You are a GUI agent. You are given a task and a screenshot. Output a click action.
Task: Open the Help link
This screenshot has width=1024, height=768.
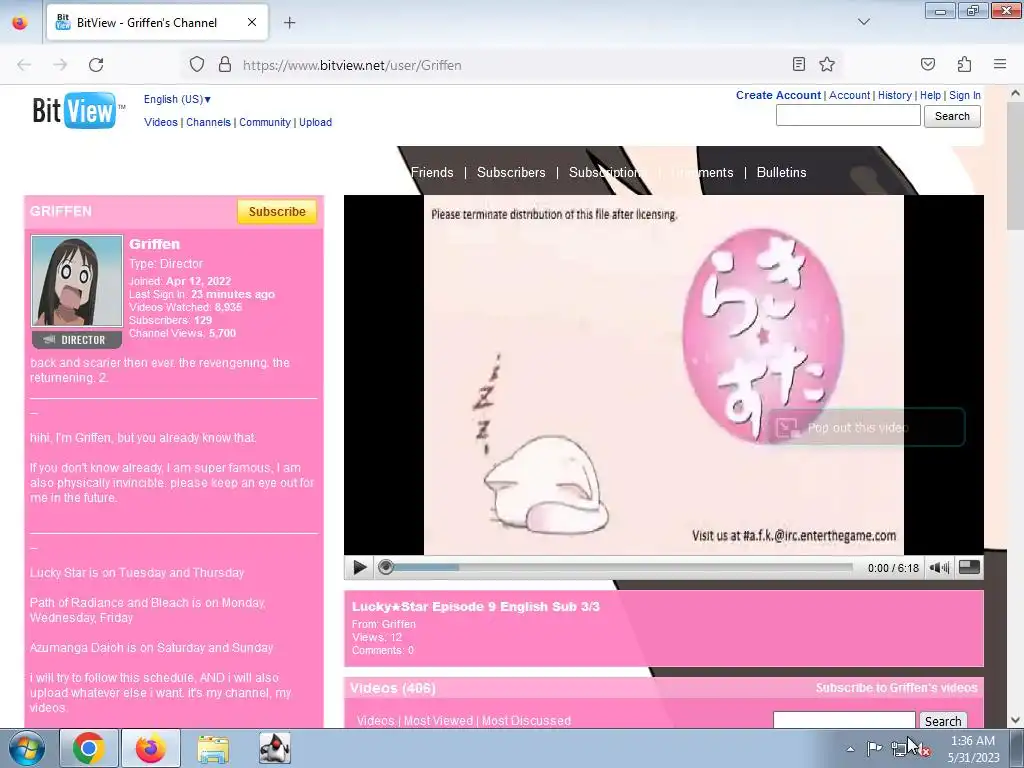[x=930, y=95]
